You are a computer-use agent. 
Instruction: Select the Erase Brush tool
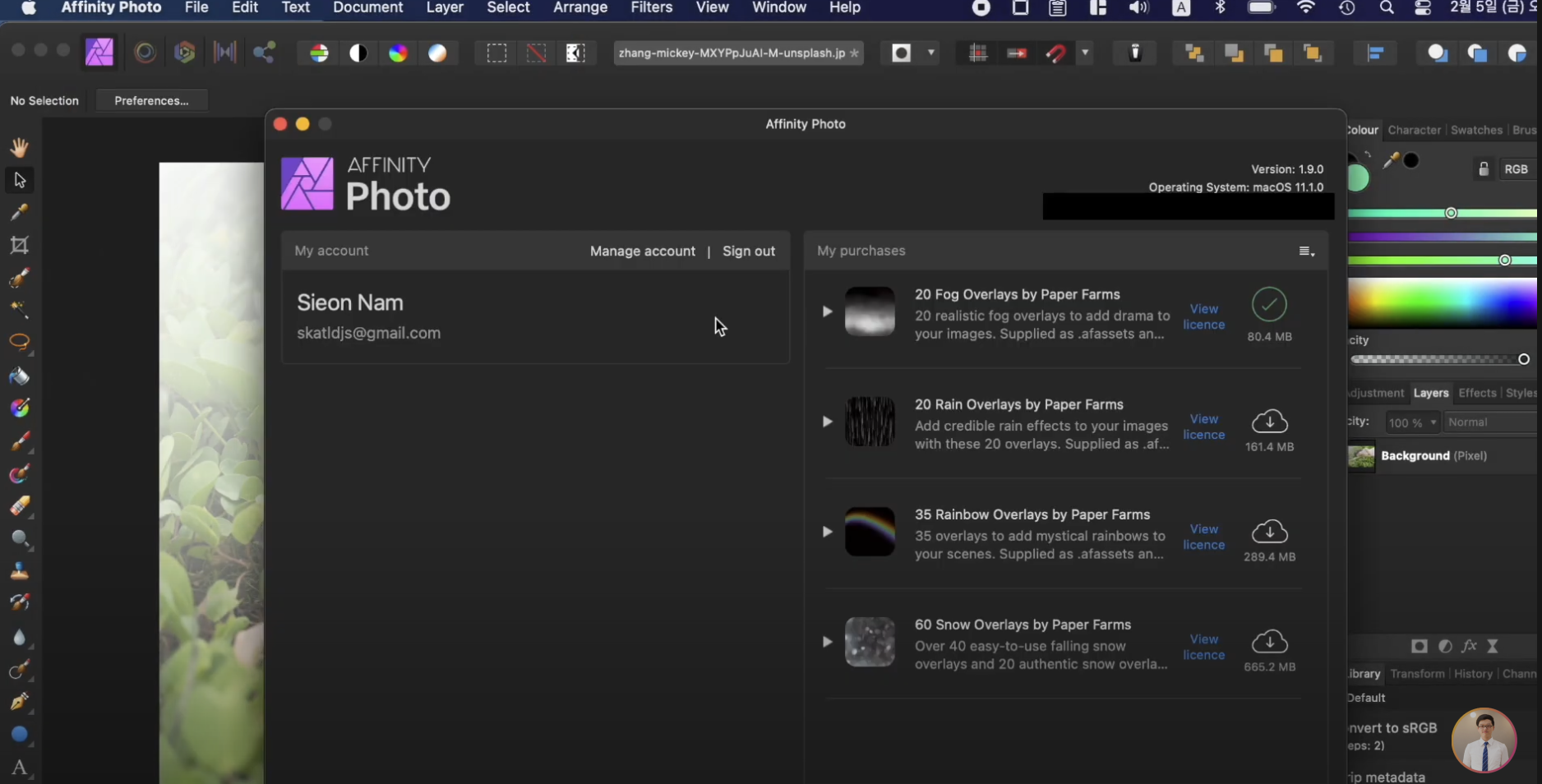pos(20,506)
